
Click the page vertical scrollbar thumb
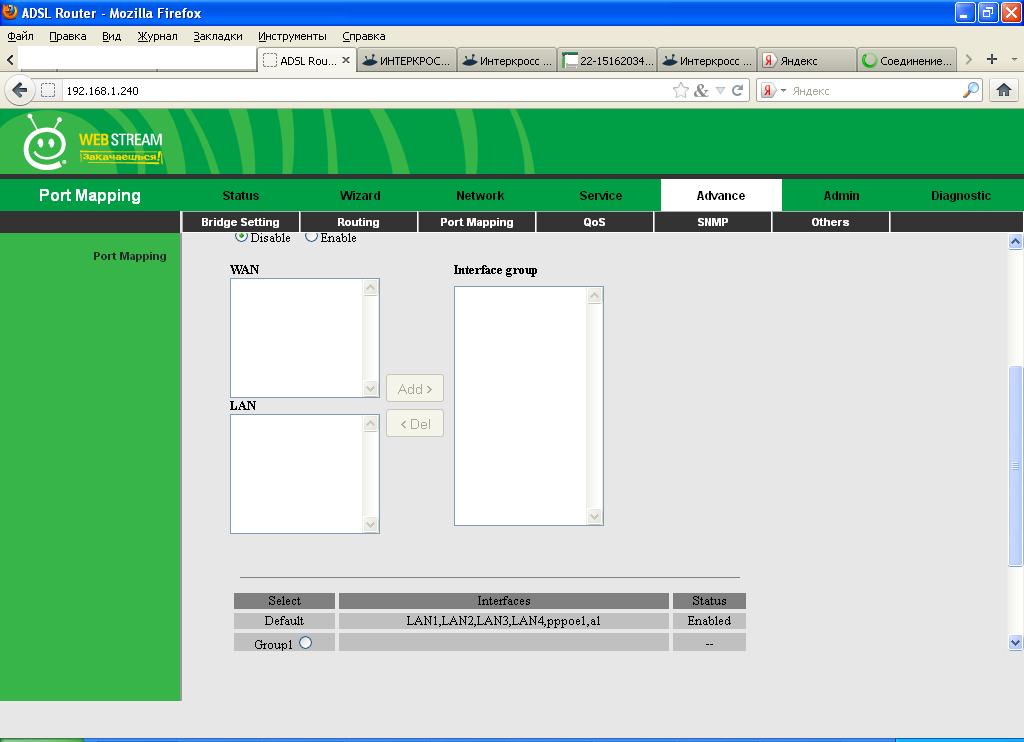pos(1016,465)
